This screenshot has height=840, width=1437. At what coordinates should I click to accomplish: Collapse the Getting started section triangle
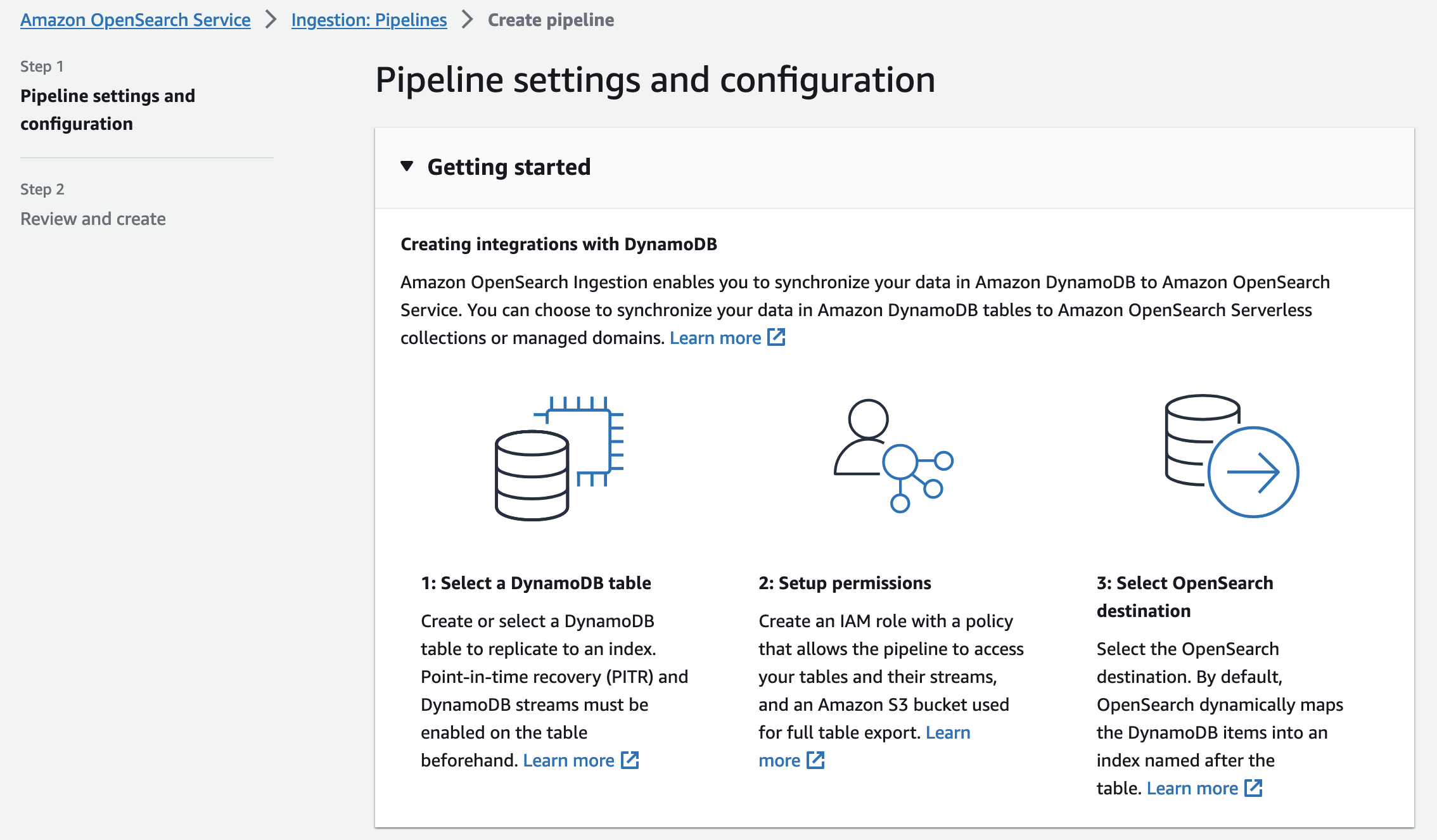click(x=407, y=167)
